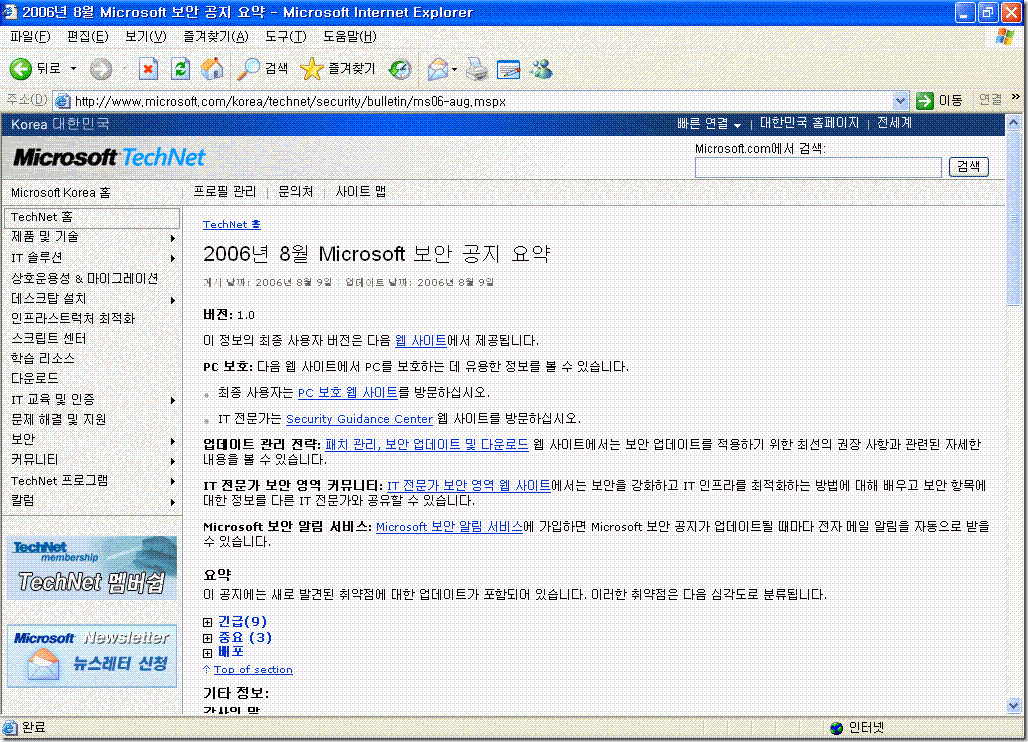Viewport: 1028px width, 742px height.
Task: Open the Search (검색) magnifier toolbar button
Action: point(262,68)
